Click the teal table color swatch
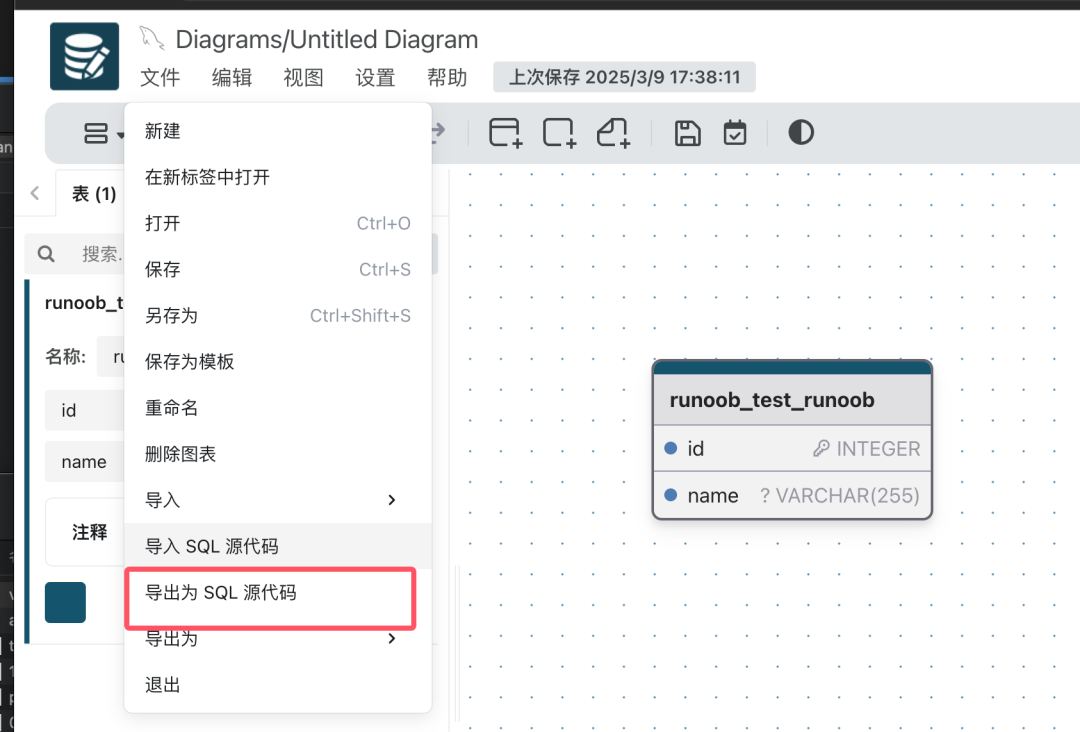1080x732 pixels. click(66, 602)
